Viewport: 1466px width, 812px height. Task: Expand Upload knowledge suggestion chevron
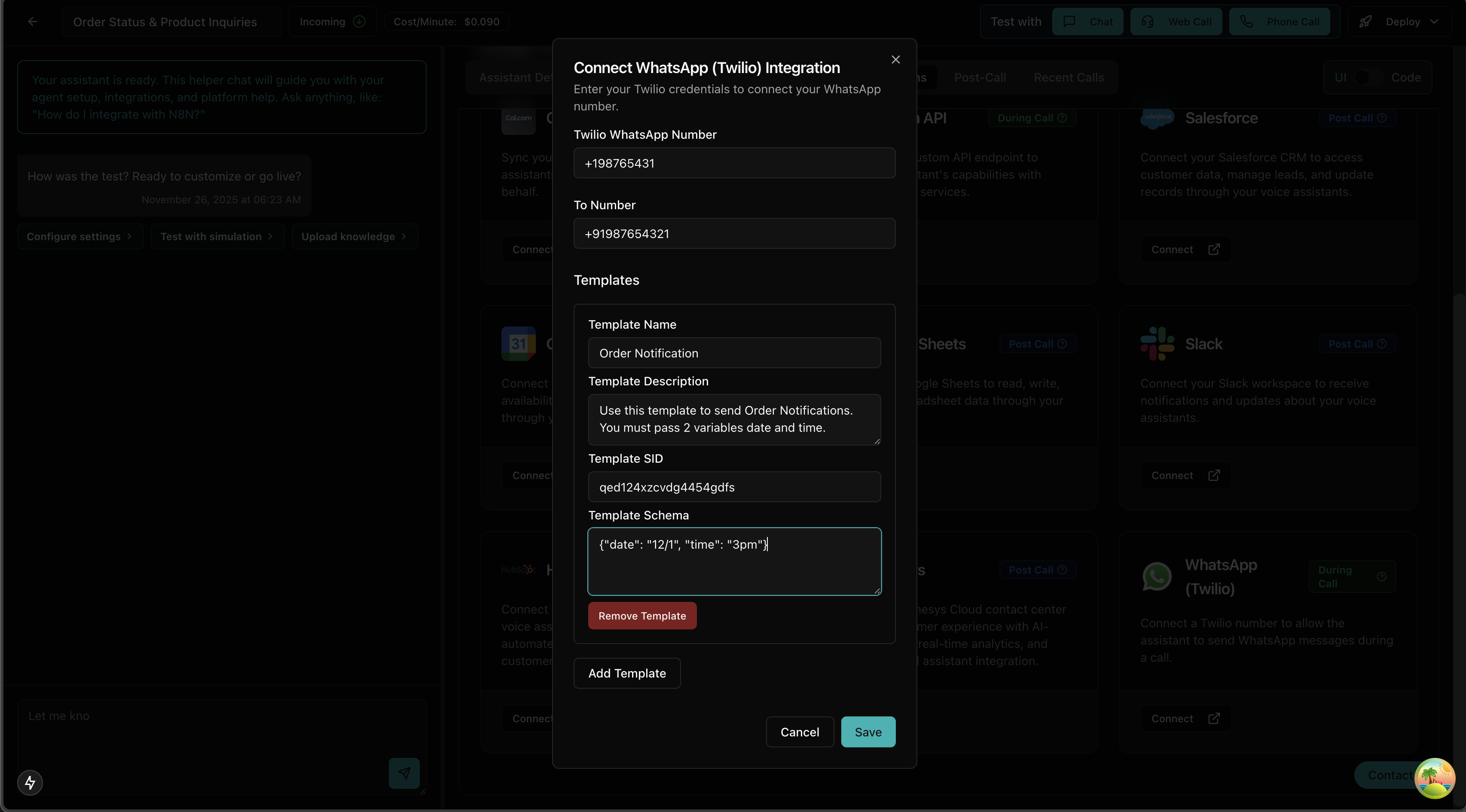tap(403, 236)
